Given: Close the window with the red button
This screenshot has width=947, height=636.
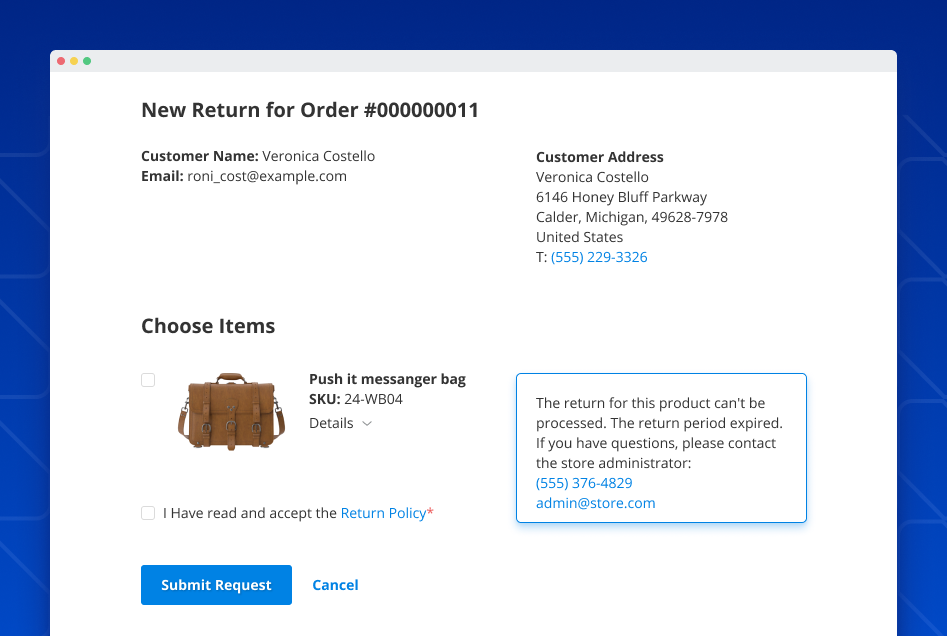Looking at the screenshot, I should pyautogui.click(x=61, y=61).
